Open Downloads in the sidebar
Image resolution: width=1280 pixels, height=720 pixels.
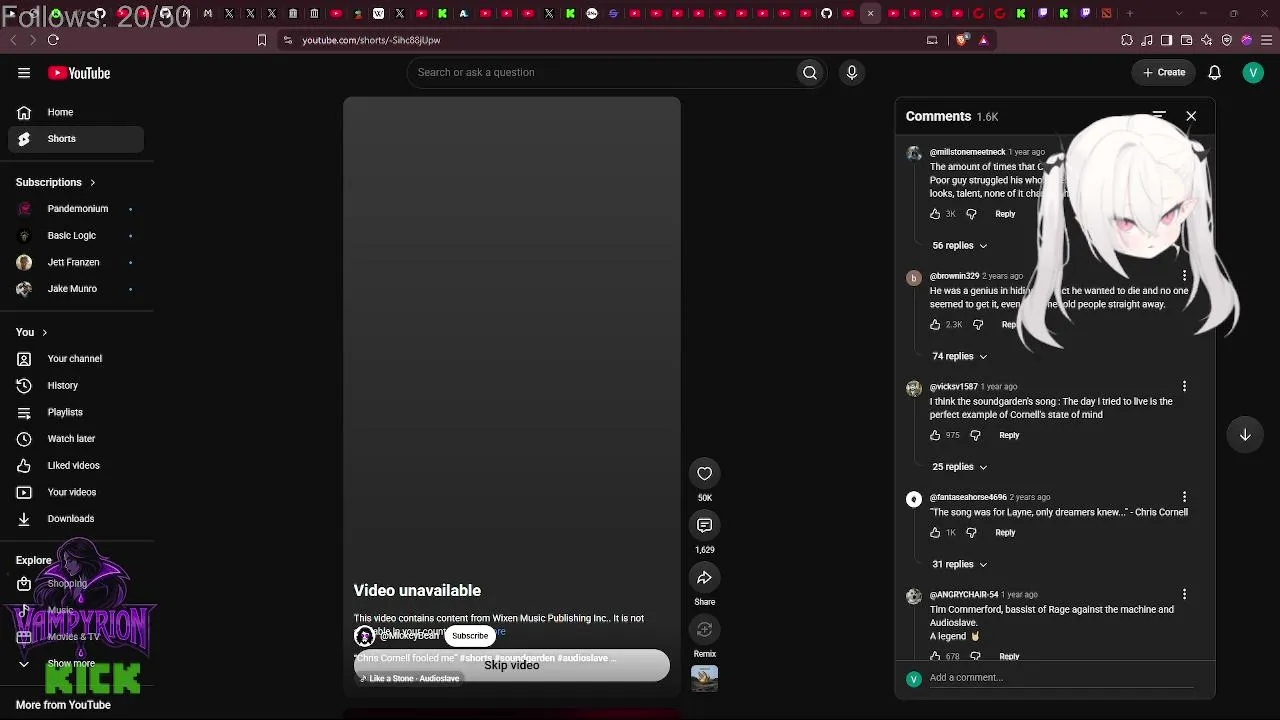coord(76,519)
